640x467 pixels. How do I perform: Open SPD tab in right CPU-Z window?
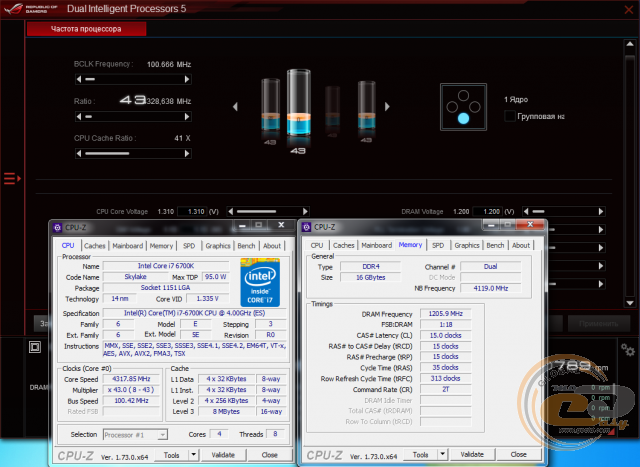click(x=438, y=245)
